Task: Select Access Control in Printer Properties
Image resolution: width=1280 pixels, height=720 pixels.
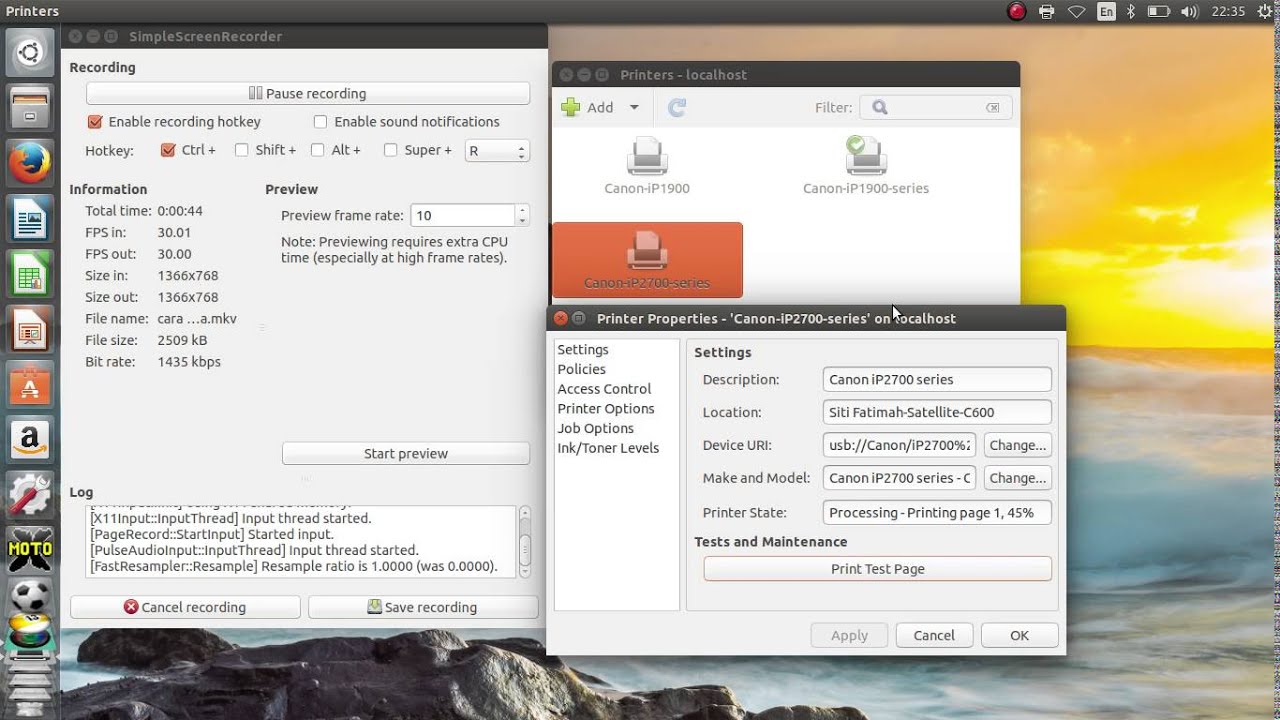Action: [604, 389]
